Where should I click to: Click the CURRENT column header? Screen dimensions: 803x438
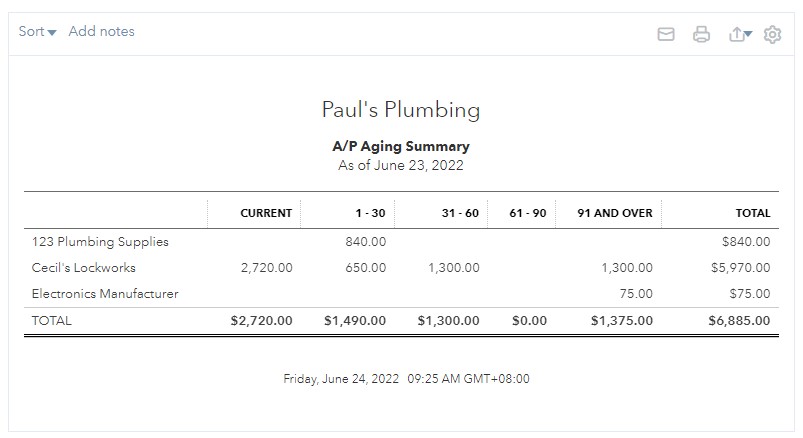tap(266, 213)
